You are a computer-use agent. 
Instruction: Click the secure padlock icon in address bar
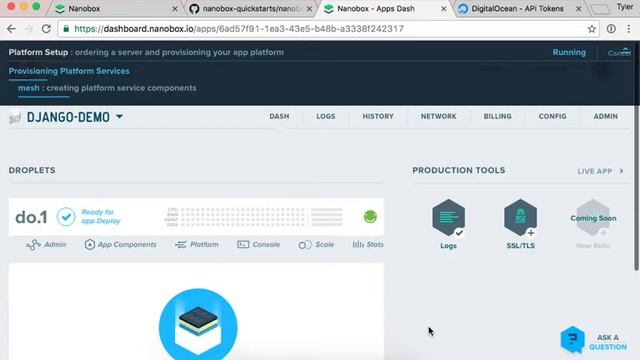tap(66, 29)
